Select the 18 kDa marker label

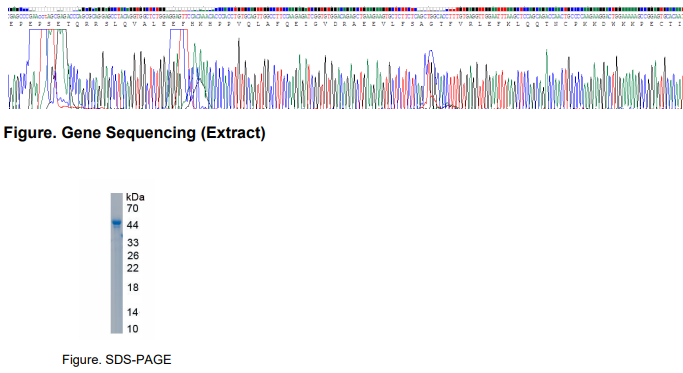(x=133, y=288)
